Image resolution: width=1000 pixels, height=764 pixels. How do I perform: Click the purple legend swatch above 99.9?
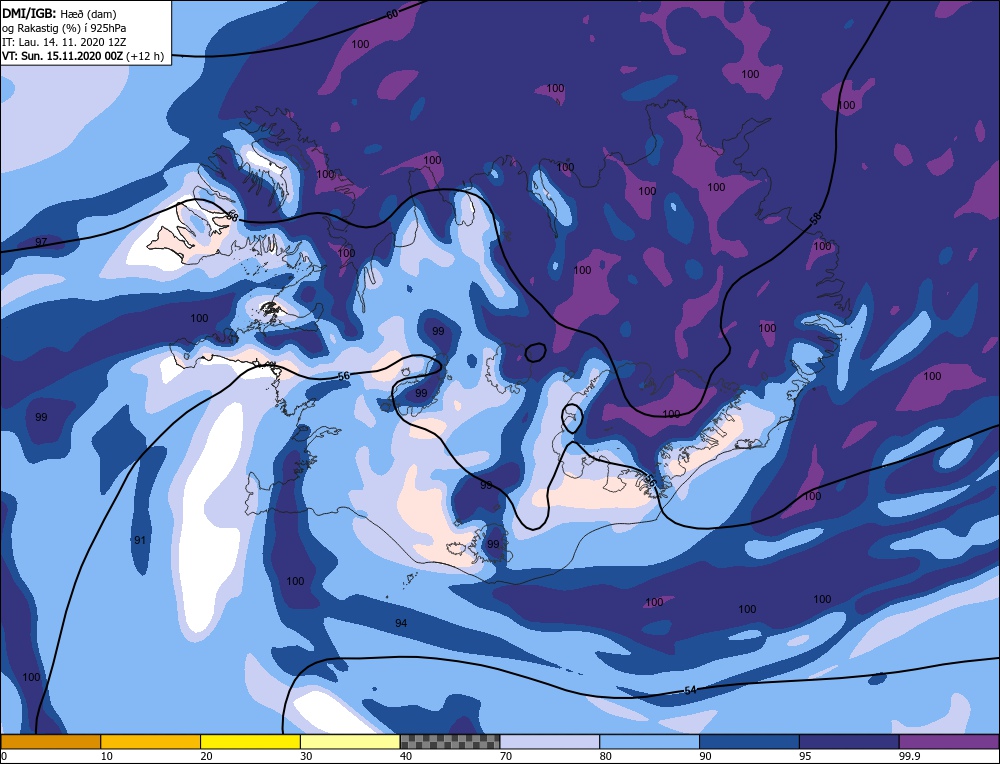pos(949,741)
